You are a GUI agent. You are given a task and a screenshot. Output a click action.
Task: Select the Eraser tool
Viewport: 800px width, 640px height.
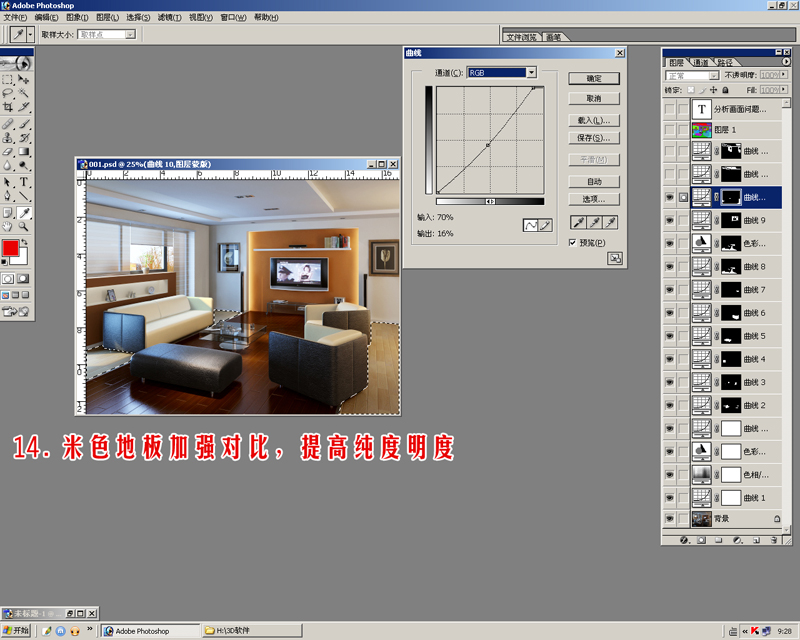[x=8, y=152]
